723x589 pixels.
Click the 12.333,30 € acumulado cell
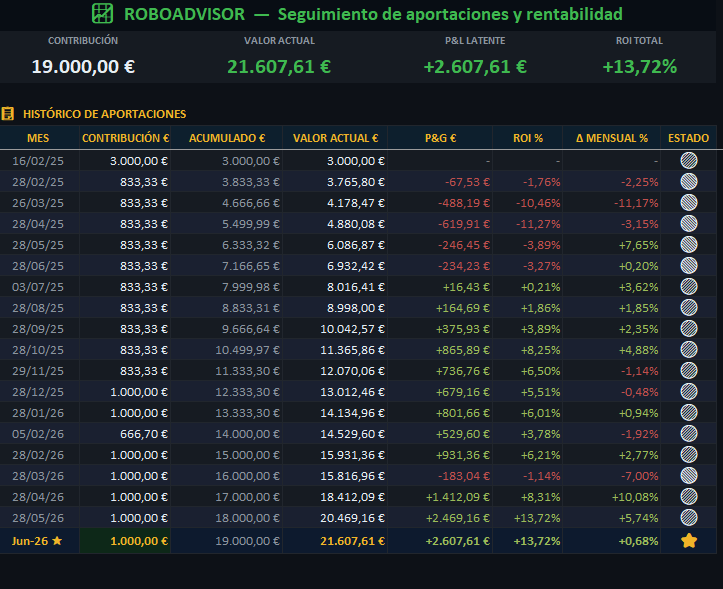pos(227,392)
